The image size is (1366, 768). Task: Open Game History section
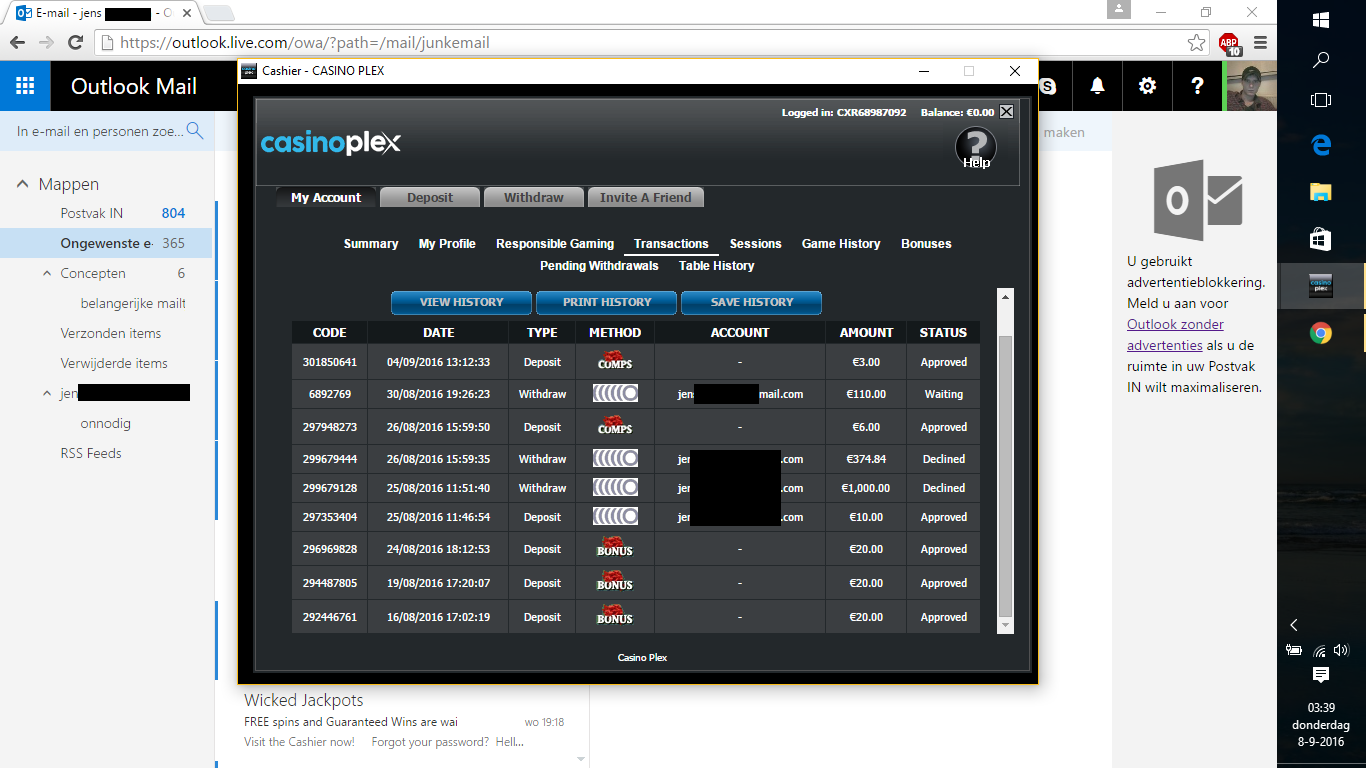point(841,244)
